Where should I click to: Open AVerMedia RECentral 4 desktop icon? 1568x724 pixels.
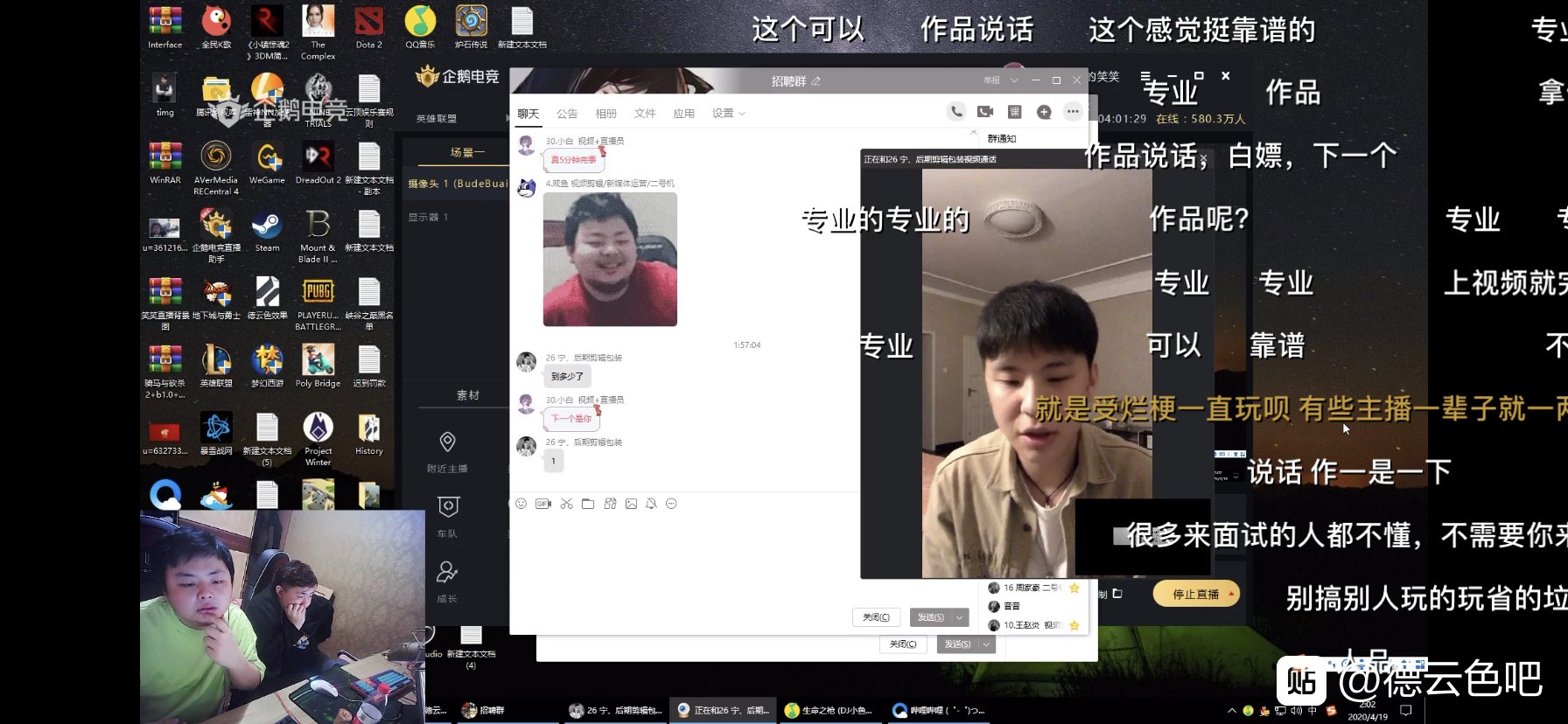pyautogui.click(x=216, y=168)
